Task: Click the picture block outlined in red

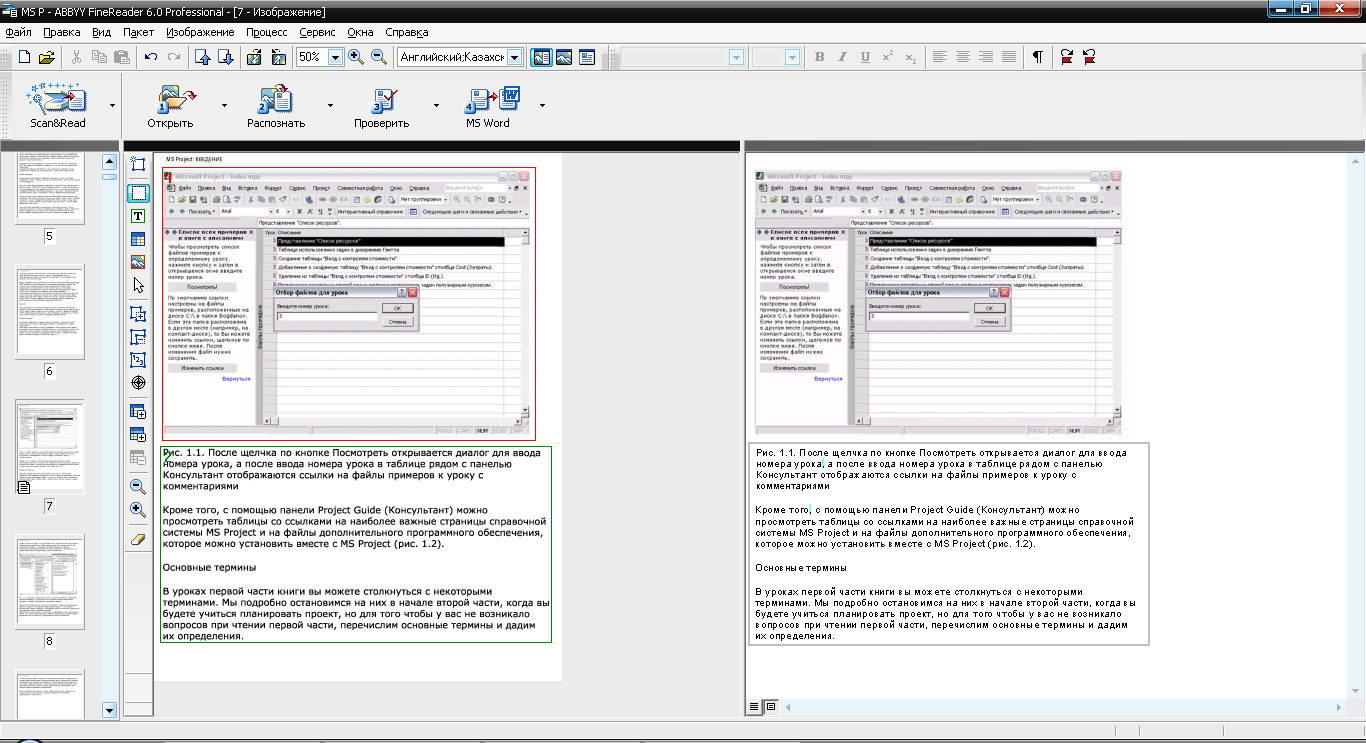Action: tap(349, 304)
